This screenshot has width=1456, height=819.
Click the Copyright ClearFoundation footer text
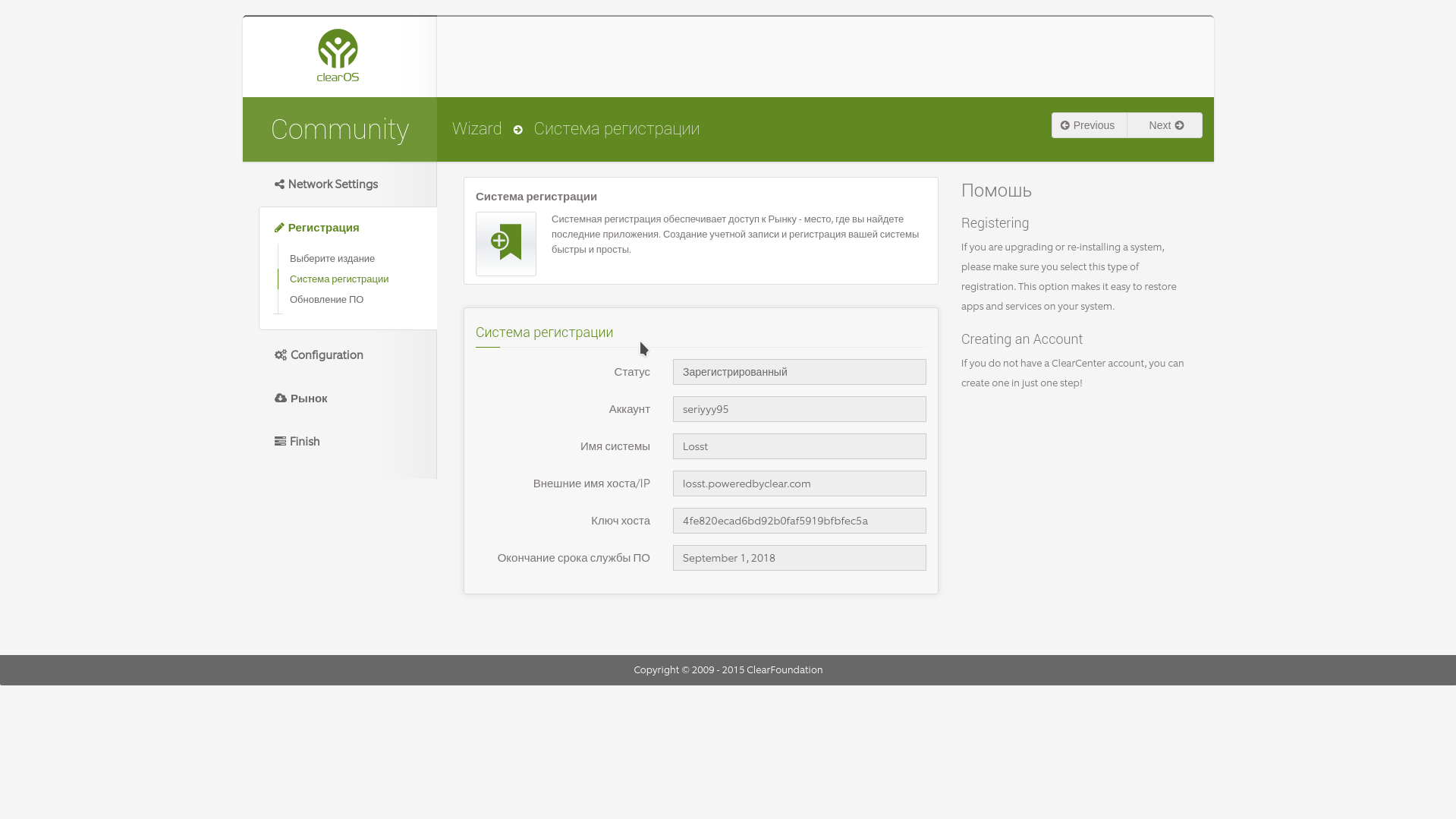[728, 670]
